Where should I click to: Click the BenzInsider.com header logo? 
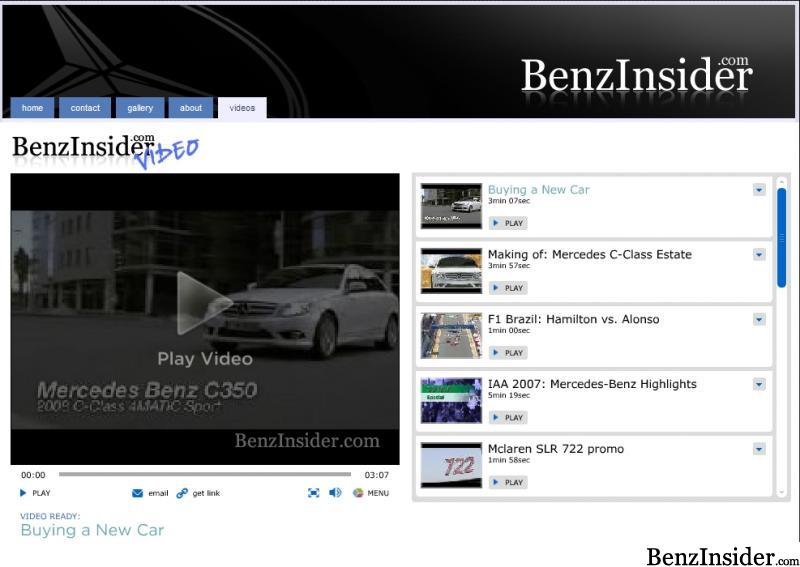(x=636, y=78)
